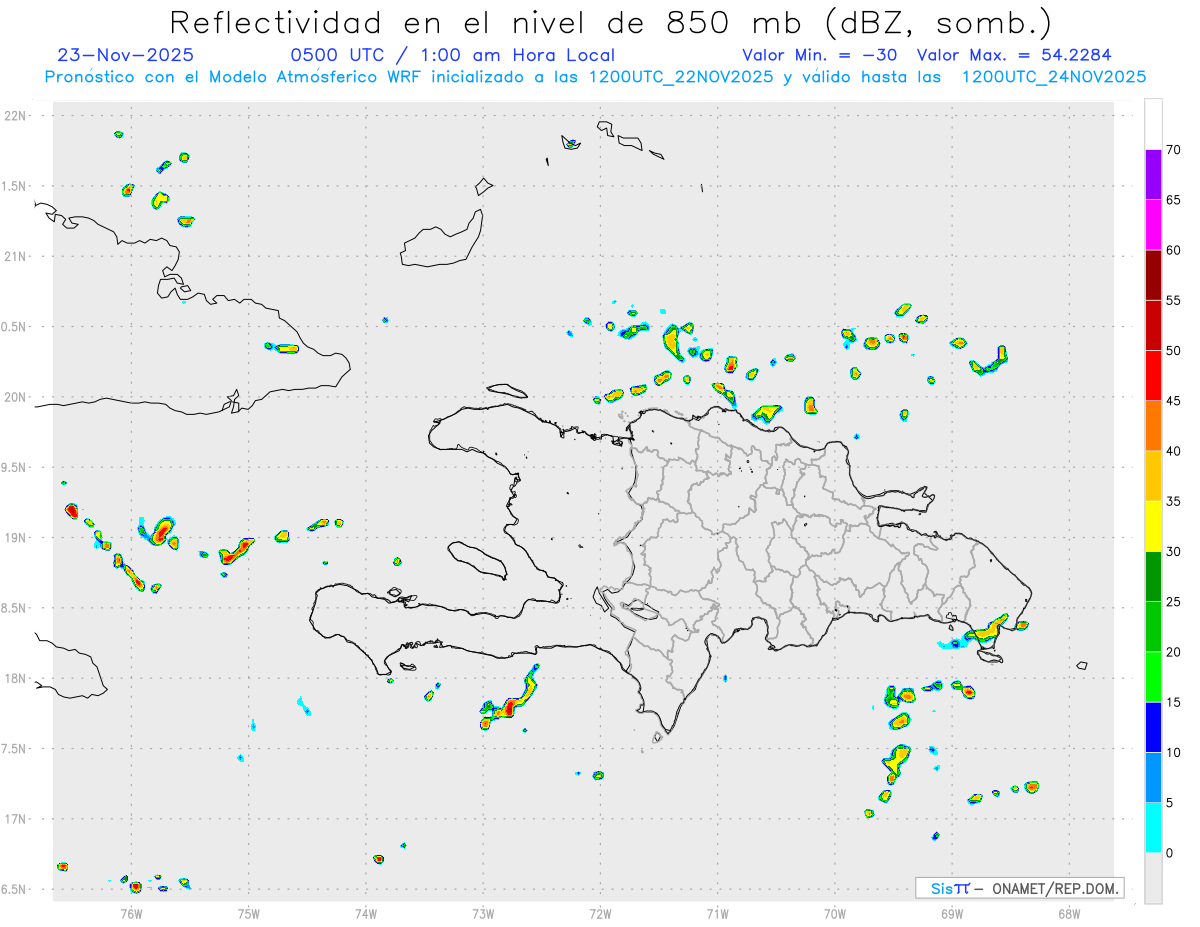The height and width of the screenshot is (927, 1200).
Task: Click the '76W' longitude label
Action: [x=131, y=913]
